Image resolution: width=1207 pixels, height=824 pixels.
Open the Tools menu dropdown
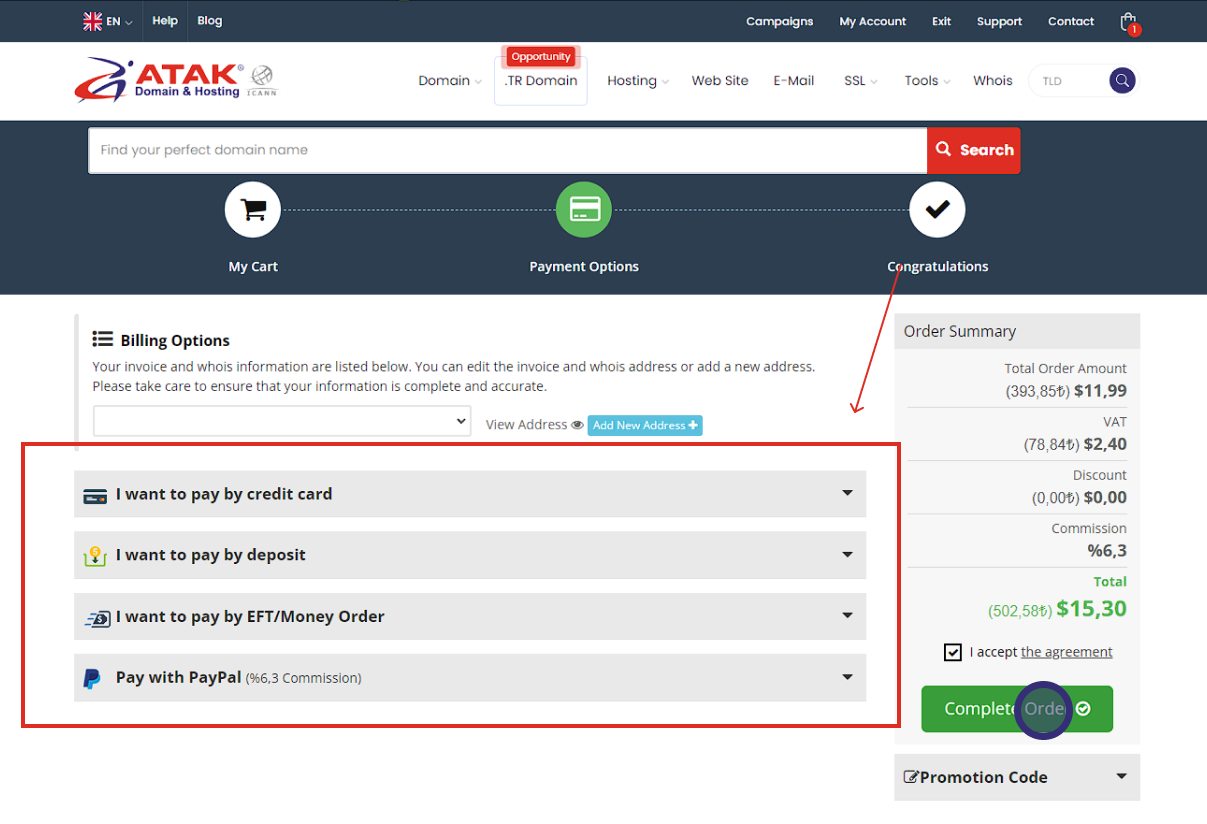point(927,81)
